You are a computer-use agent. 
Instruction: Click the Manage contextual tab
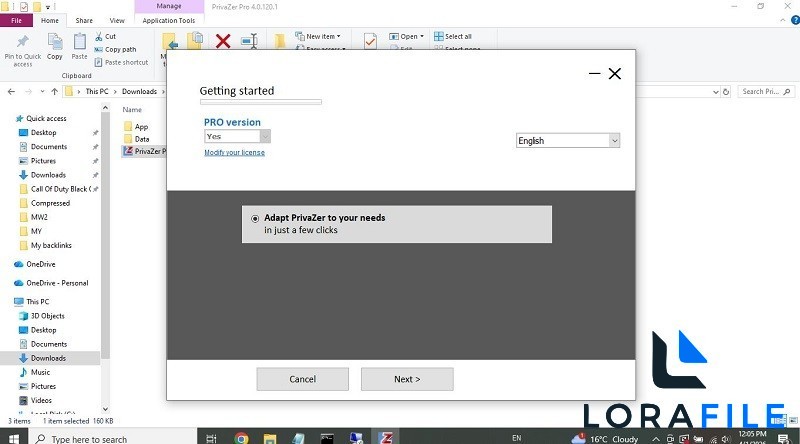tap(169, 6)
